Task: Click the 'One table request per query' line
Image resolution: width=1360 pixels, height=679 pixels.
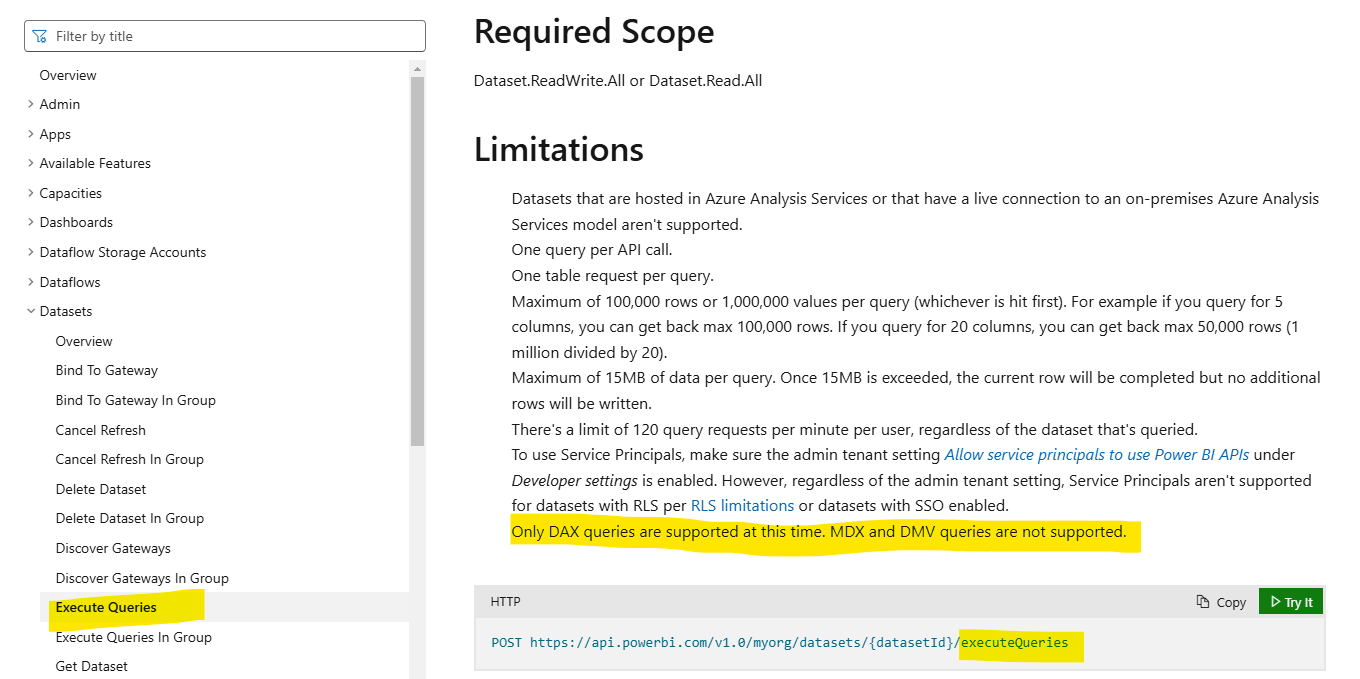Action: tap(612, 275)
